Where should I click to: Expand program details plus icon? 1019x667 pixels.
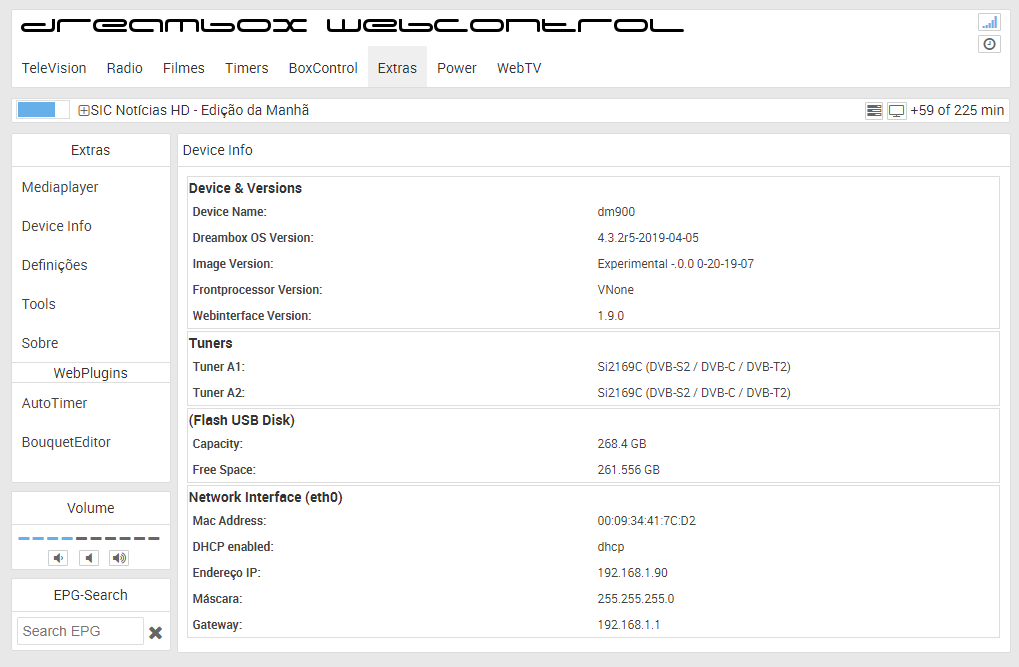point(83,111)
